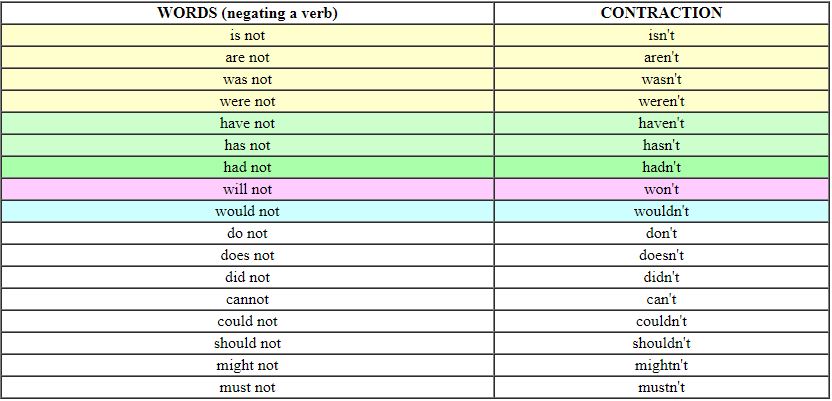Select the light blue "would not" cell
The height and width of the screenshot is (401, 832).
(247, 211)
